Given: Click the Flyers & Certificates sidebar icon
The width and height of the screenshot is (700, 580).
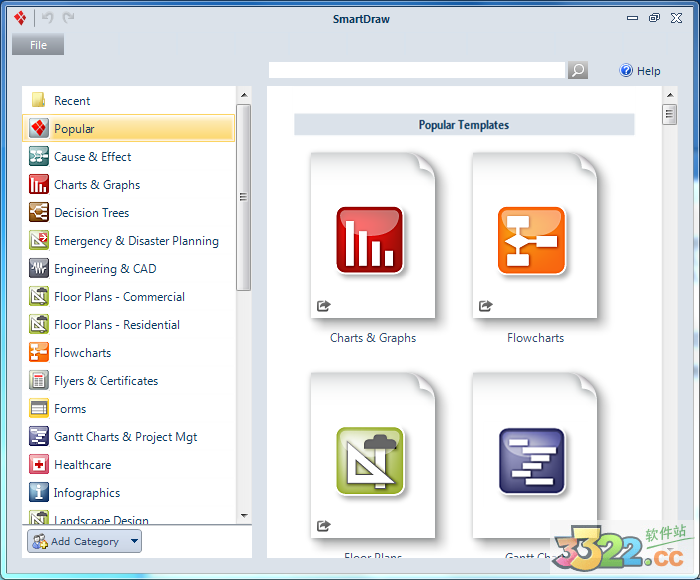Looking at the screenshot, I should tap(39, 380).
